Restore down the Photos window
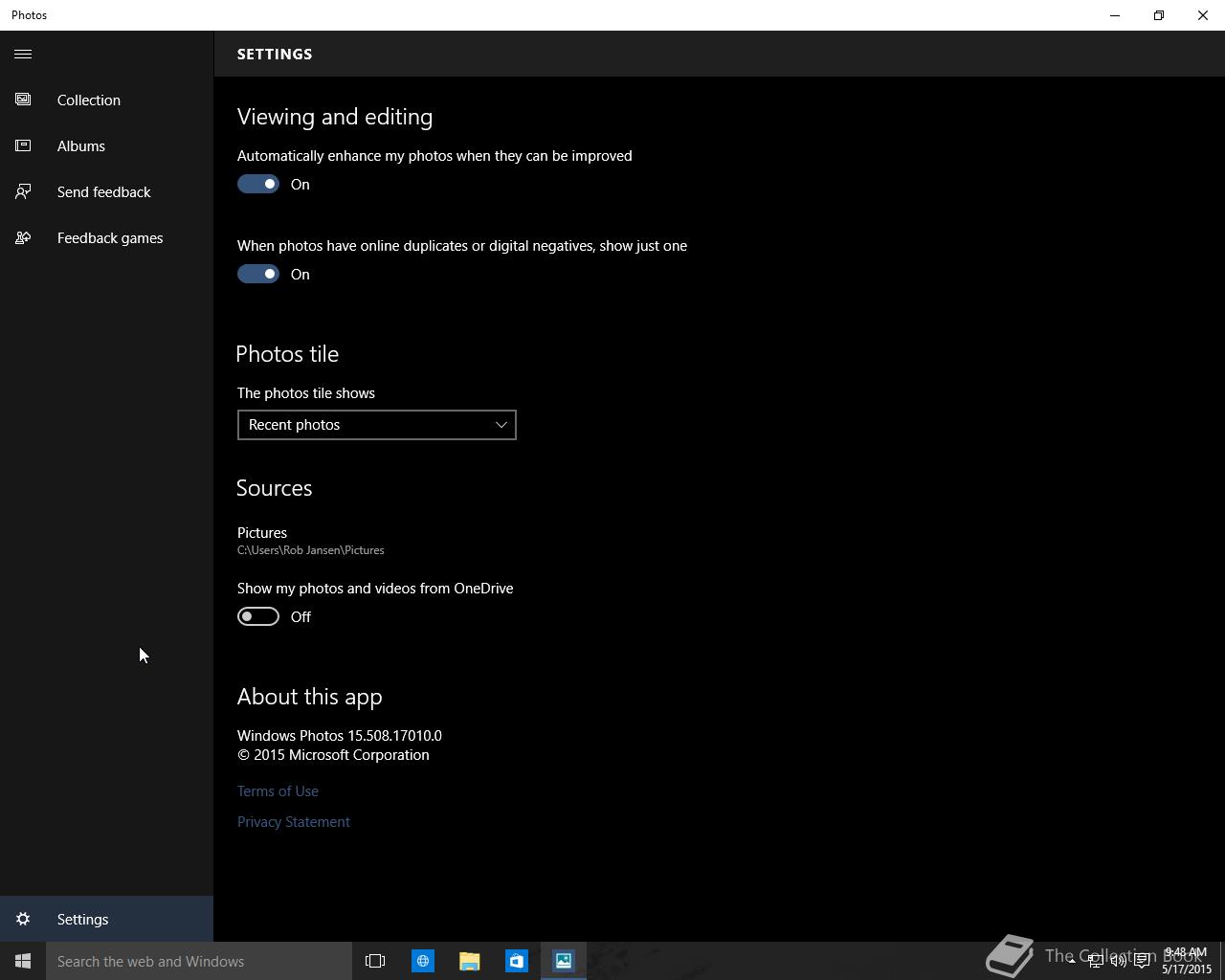This screenshot has height=980, width=1225. point(1159,15)
